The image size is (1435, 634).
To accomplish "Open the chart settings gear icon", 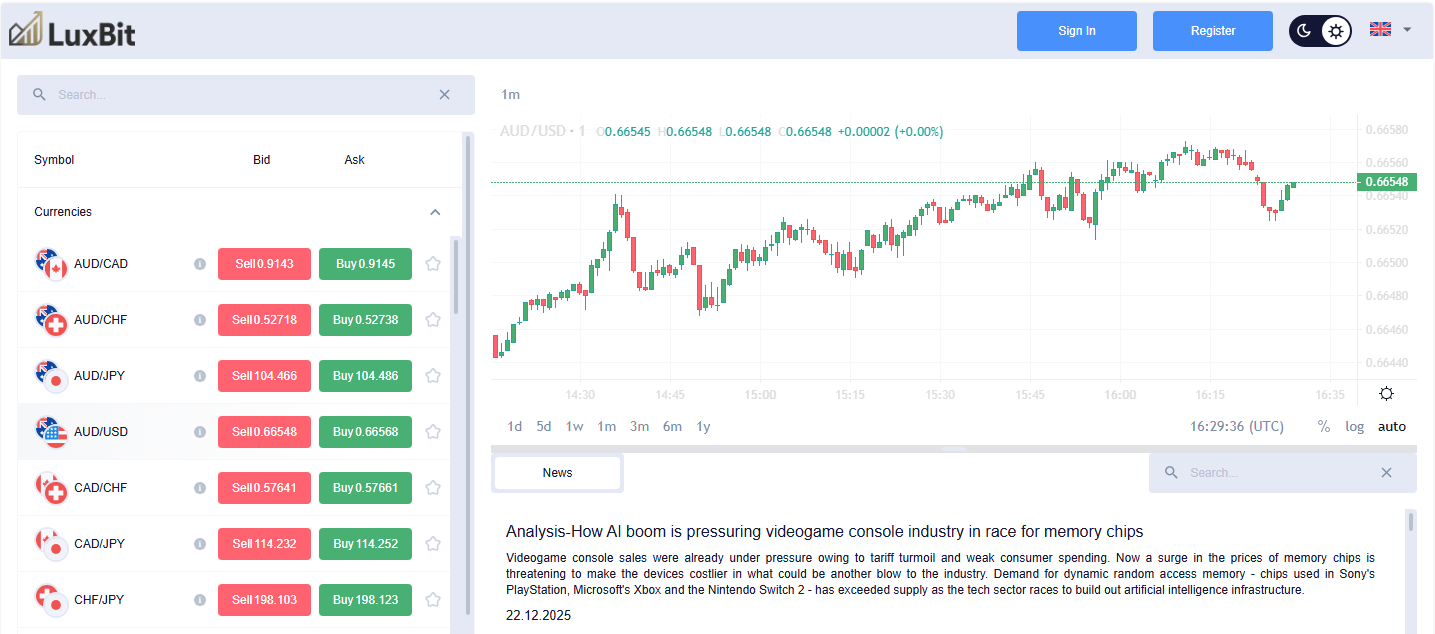I will pyautogui.click(x=1386, y=394).
